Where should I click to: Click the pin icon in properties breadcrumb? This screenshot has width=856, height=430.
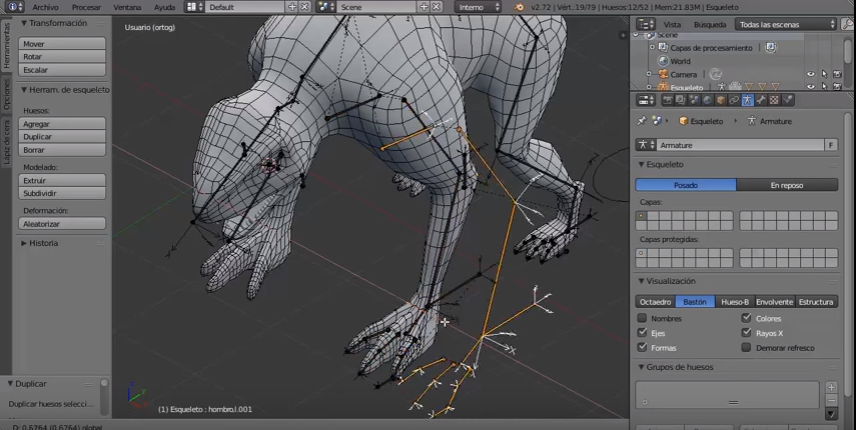click(x=642, y=121)
